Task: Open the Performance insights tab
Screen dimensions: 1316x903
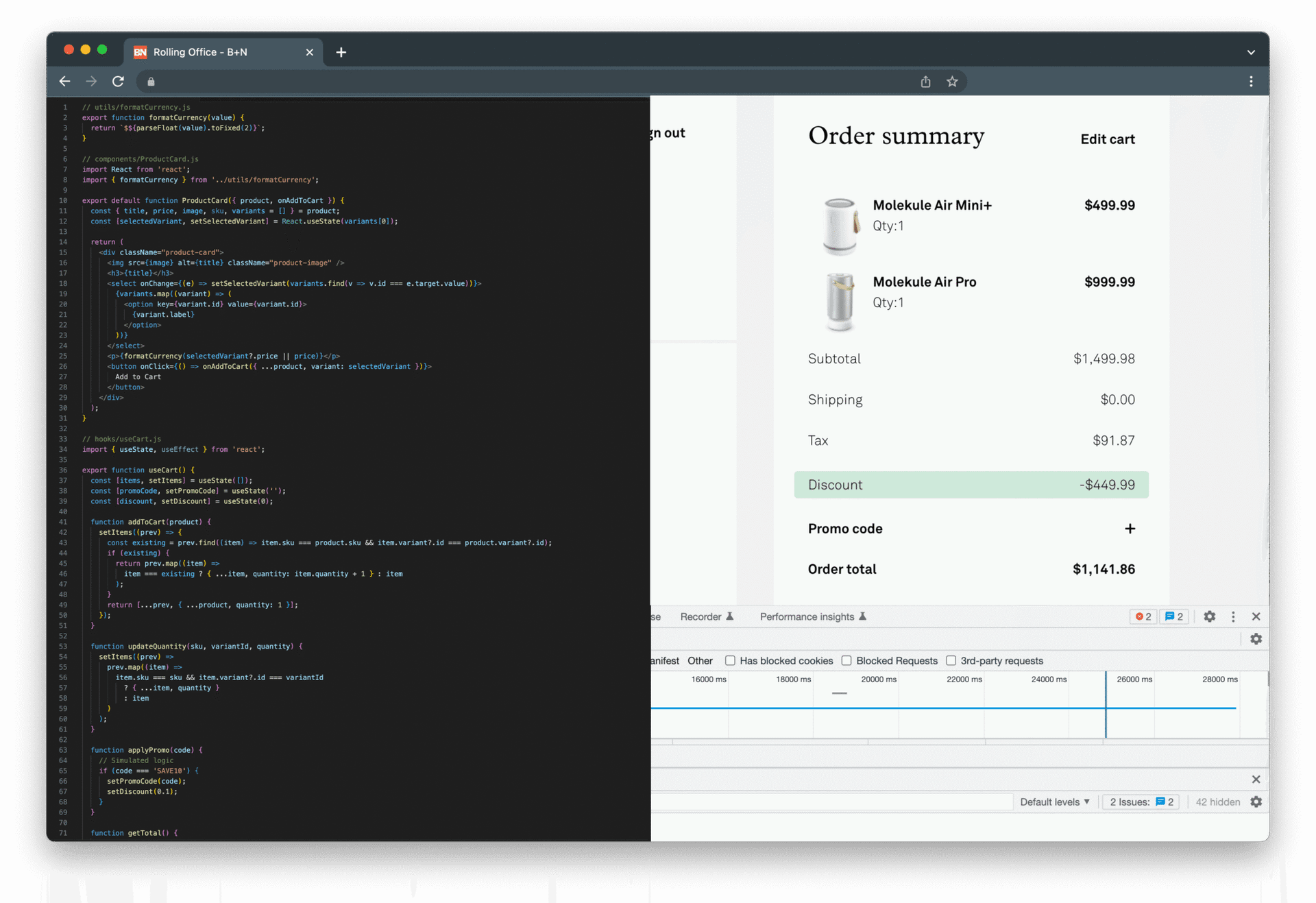Action: coord(813,616)
